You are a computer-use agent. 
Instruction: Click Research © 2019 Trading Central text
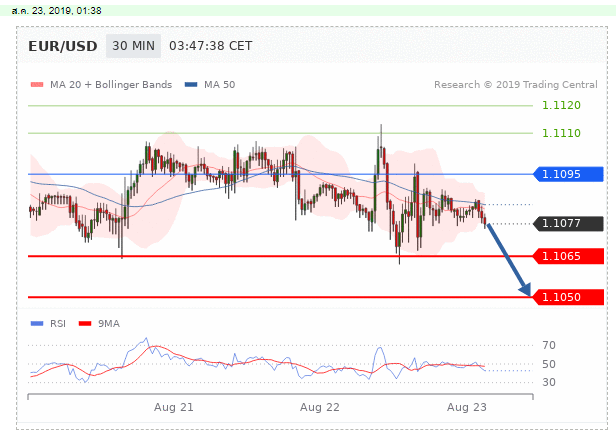(515, 84)
